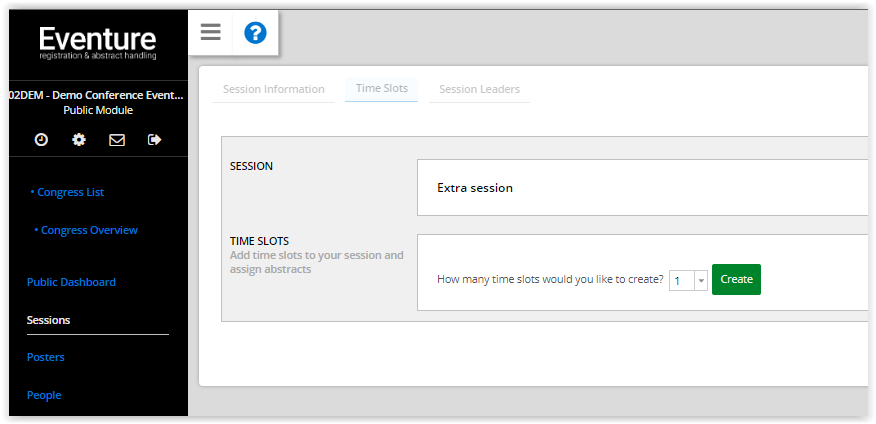Screen dimensions: 876x424
Task: Open Congress List link
Action: tap(68, 192)
